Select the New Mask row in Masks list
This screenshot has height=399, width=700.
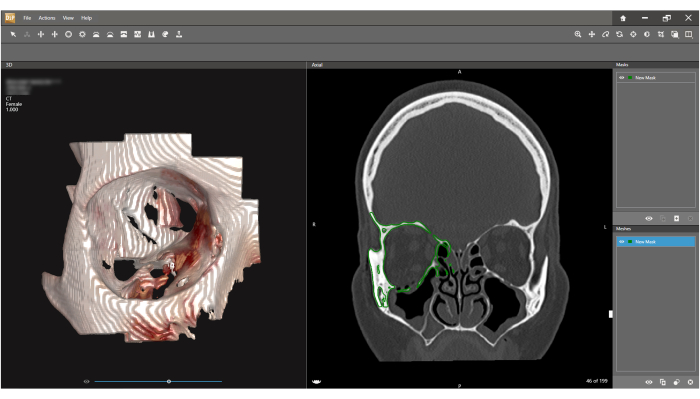click(656, 78)
